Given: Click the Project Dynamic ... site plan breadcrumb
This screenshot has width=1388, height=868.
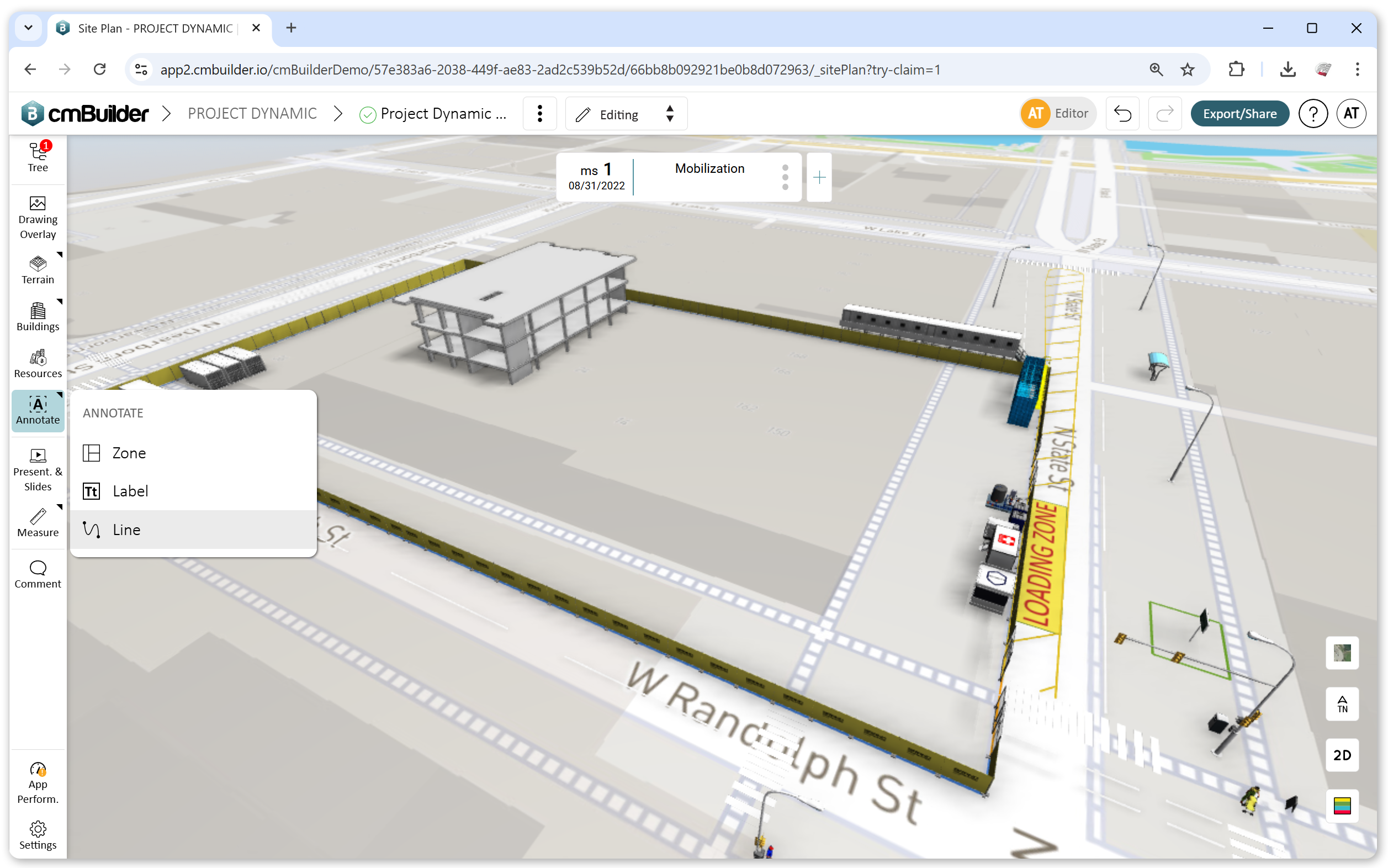Looking at the screenshot, I should [x=433, y=114].
